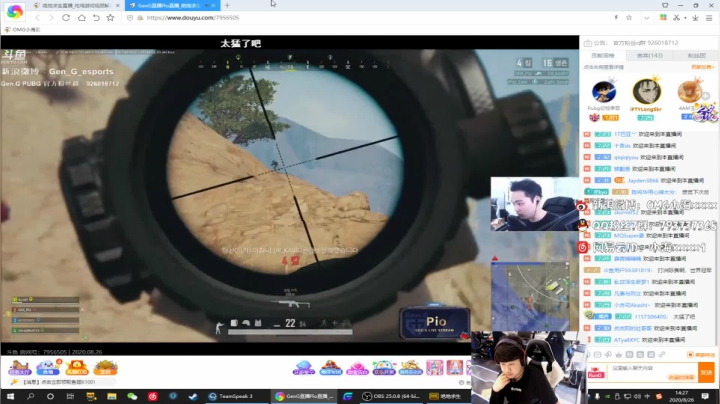Click the chat message text input
Viewport: 720px width, 404px height.
[x=653, y=372]
